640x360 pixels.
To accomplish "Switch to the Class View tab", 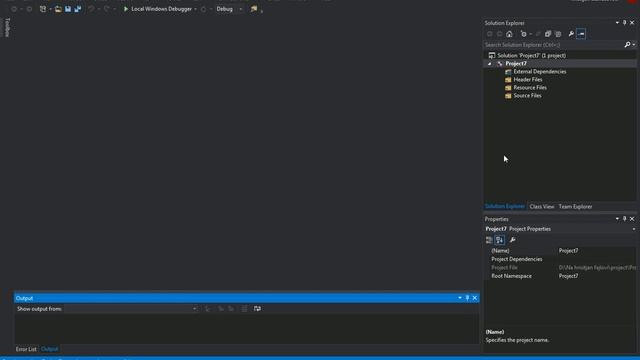I will click(542, 207).
